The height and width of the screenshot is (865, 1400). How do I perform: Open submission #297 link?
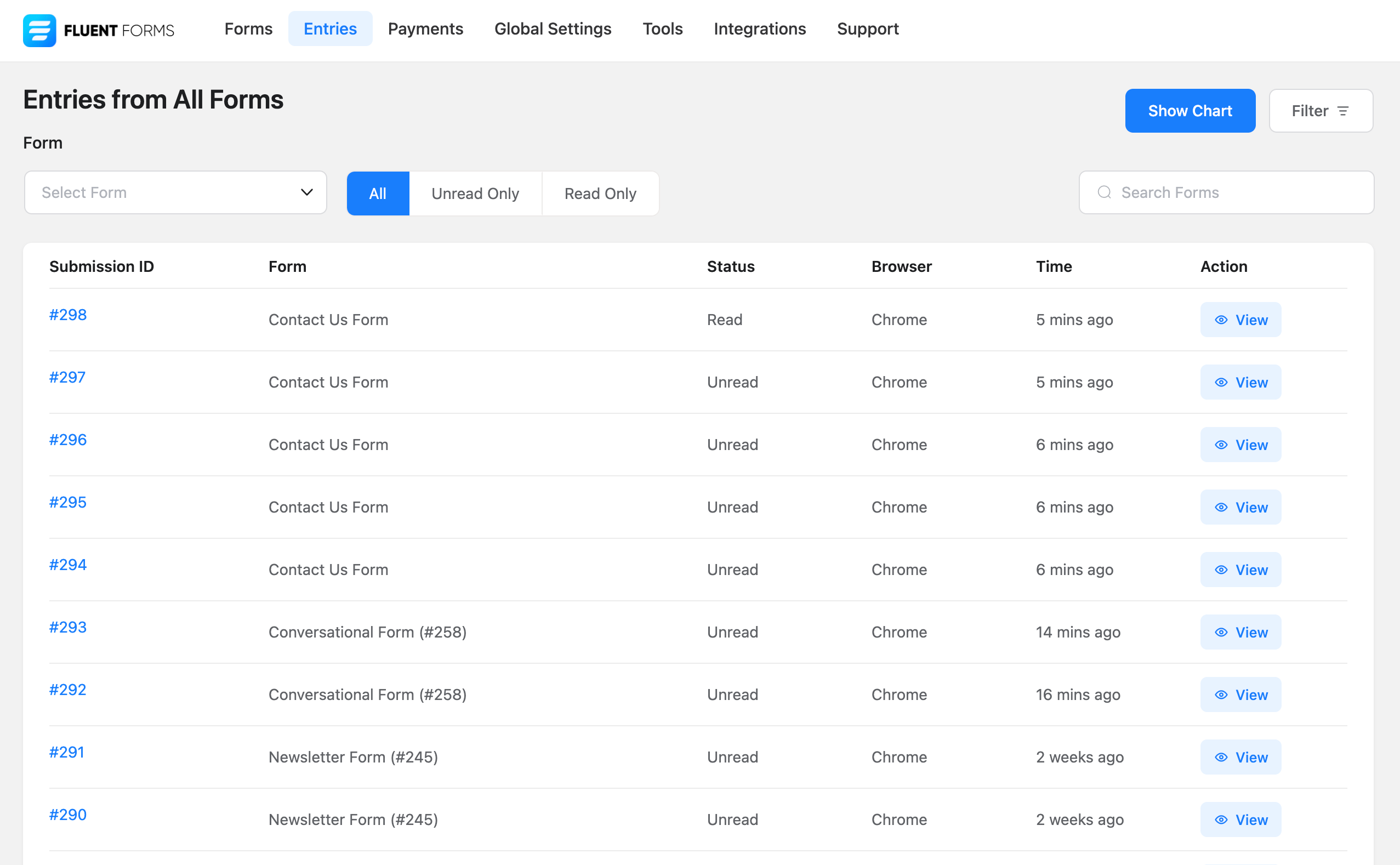(x=67, y=377)
